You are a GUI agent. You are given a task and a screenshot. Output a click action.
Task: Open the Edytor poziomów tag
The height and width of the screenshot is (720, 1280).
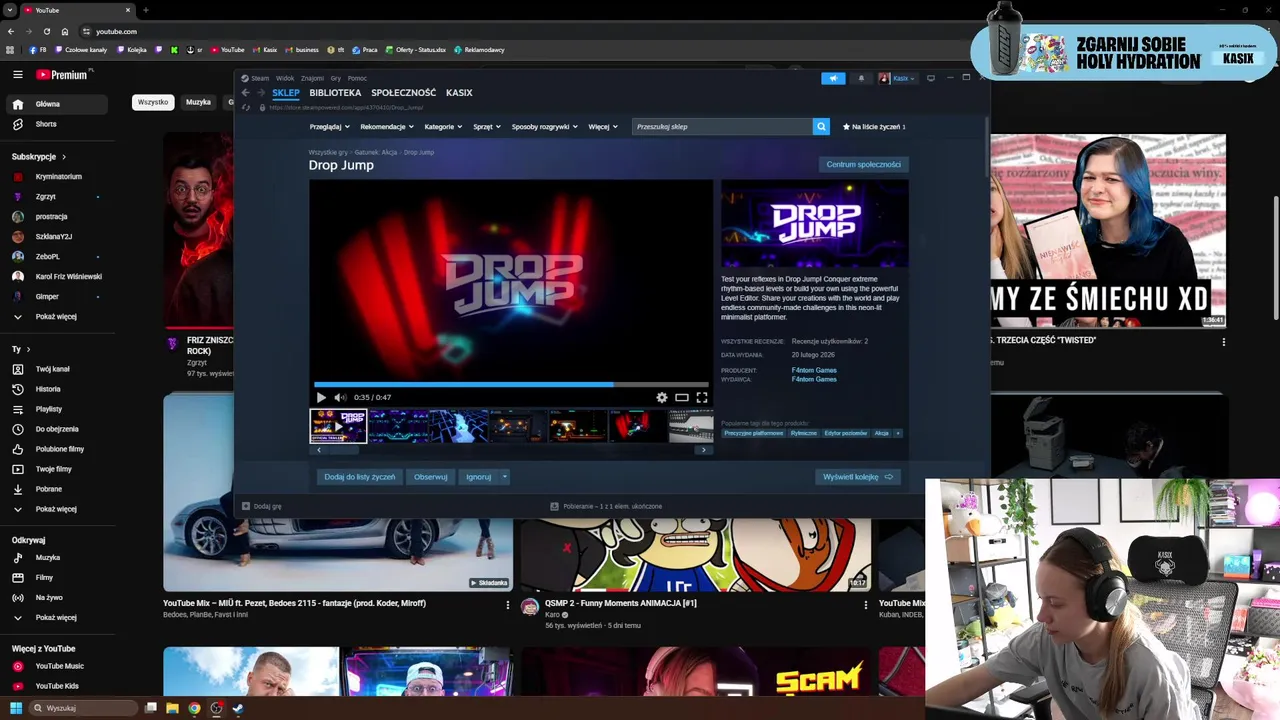[x=846, y=433]
